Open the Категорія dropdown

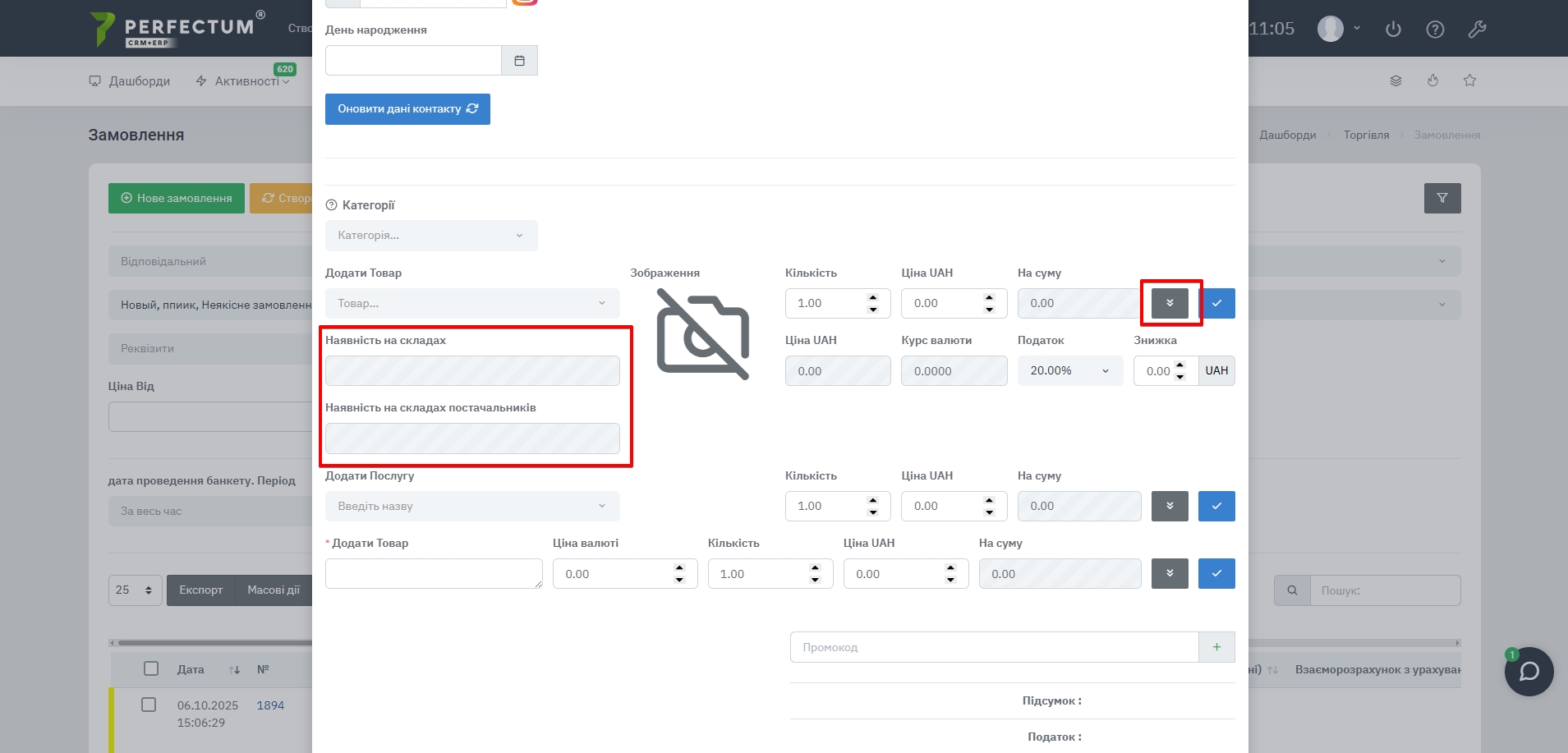[x=431, y=236]
